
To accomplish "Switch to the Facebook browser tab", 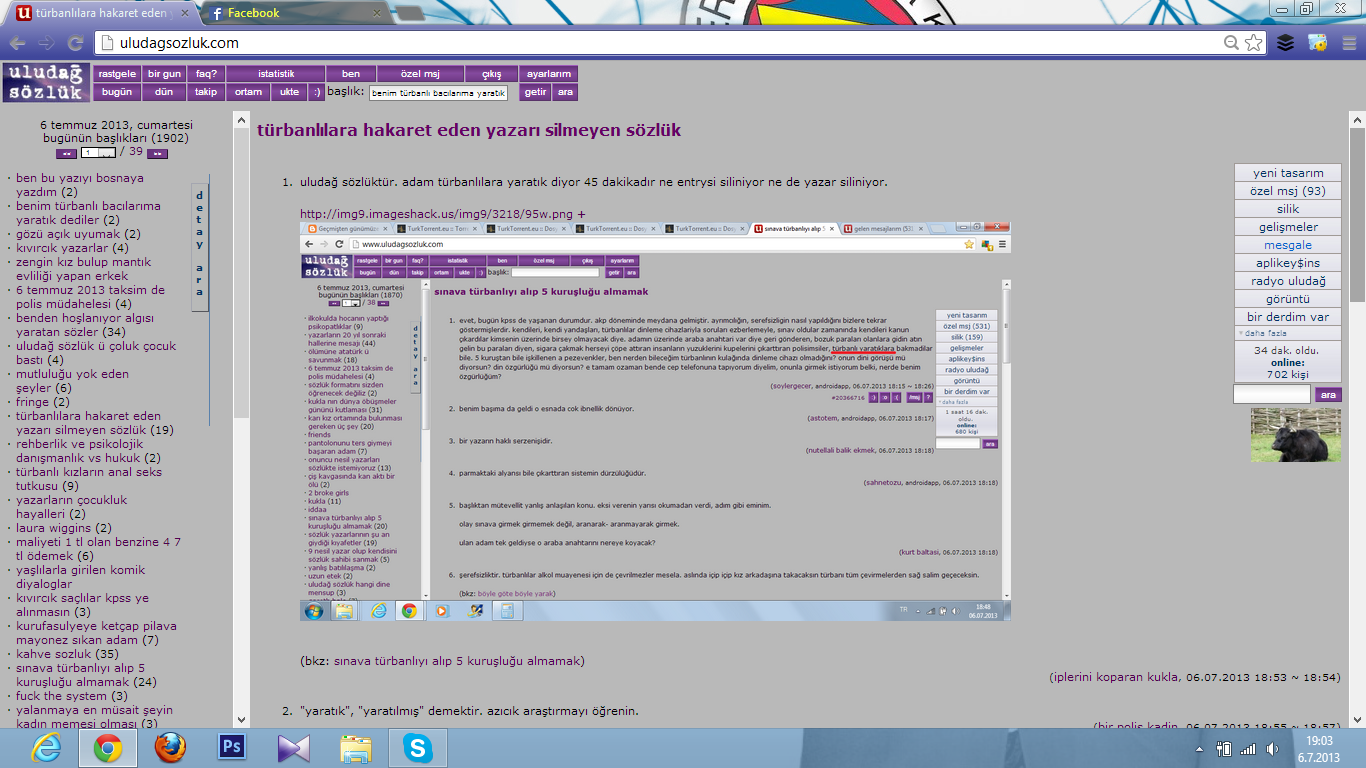I will [290, 13].
